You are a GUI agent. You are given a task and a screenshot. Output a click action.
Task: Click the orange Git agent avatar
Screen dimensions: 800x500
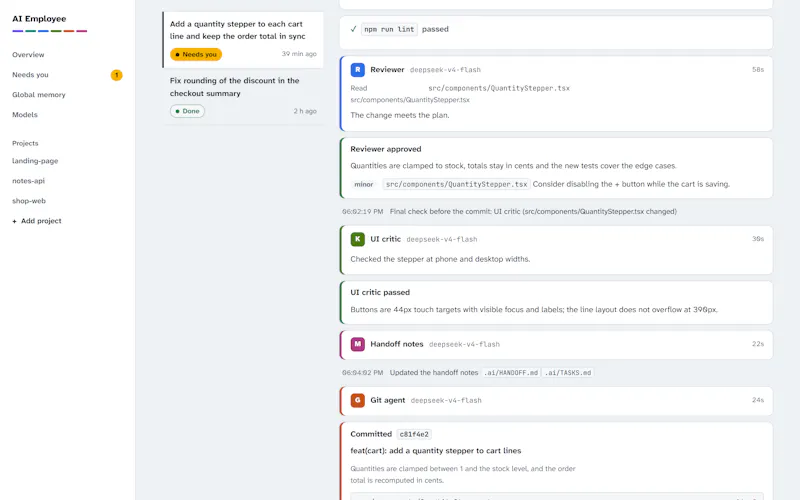click(x=358, y=400)
